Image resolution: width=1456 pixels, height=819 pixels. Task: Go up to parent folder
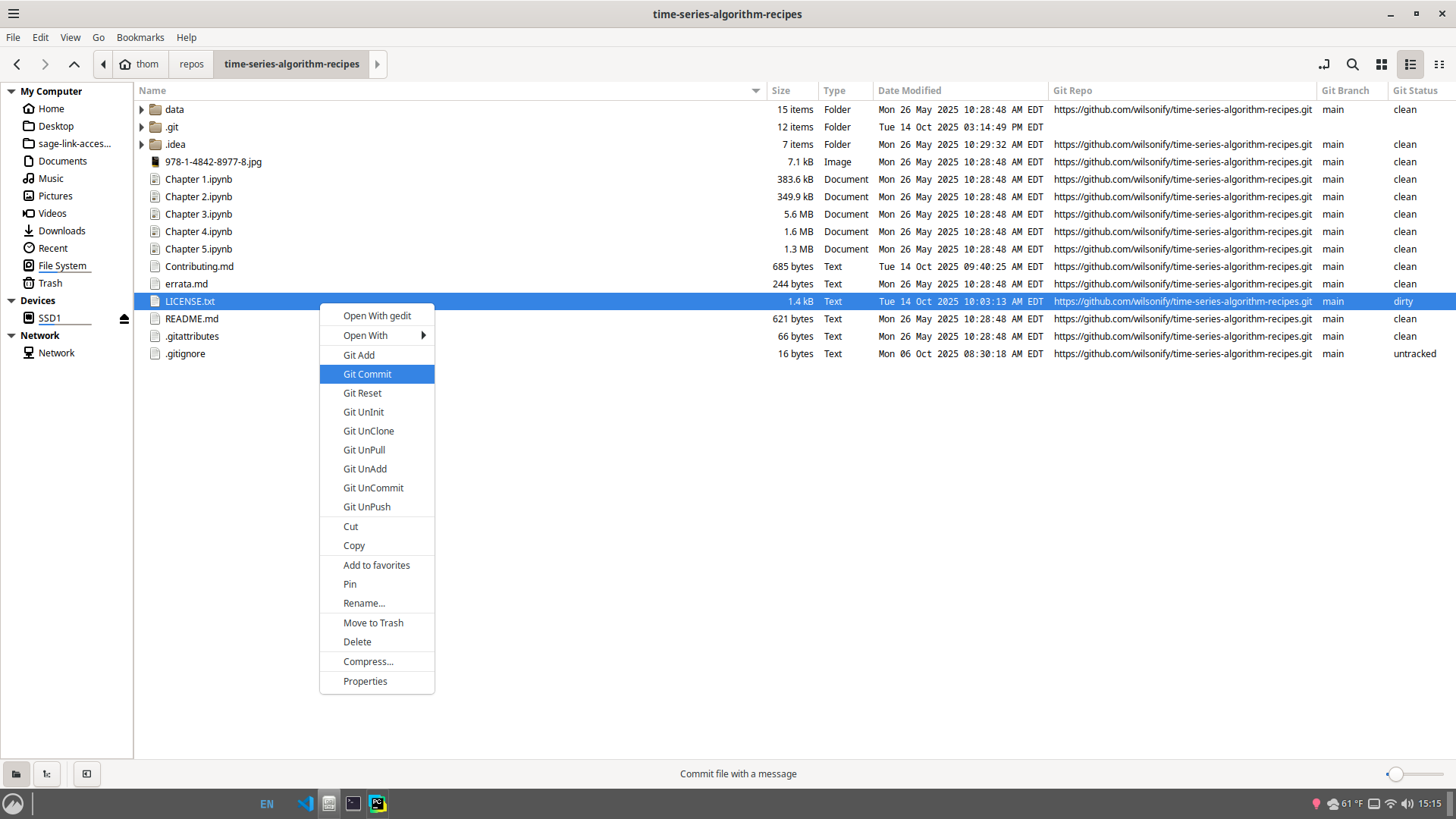tap(74, 64)
